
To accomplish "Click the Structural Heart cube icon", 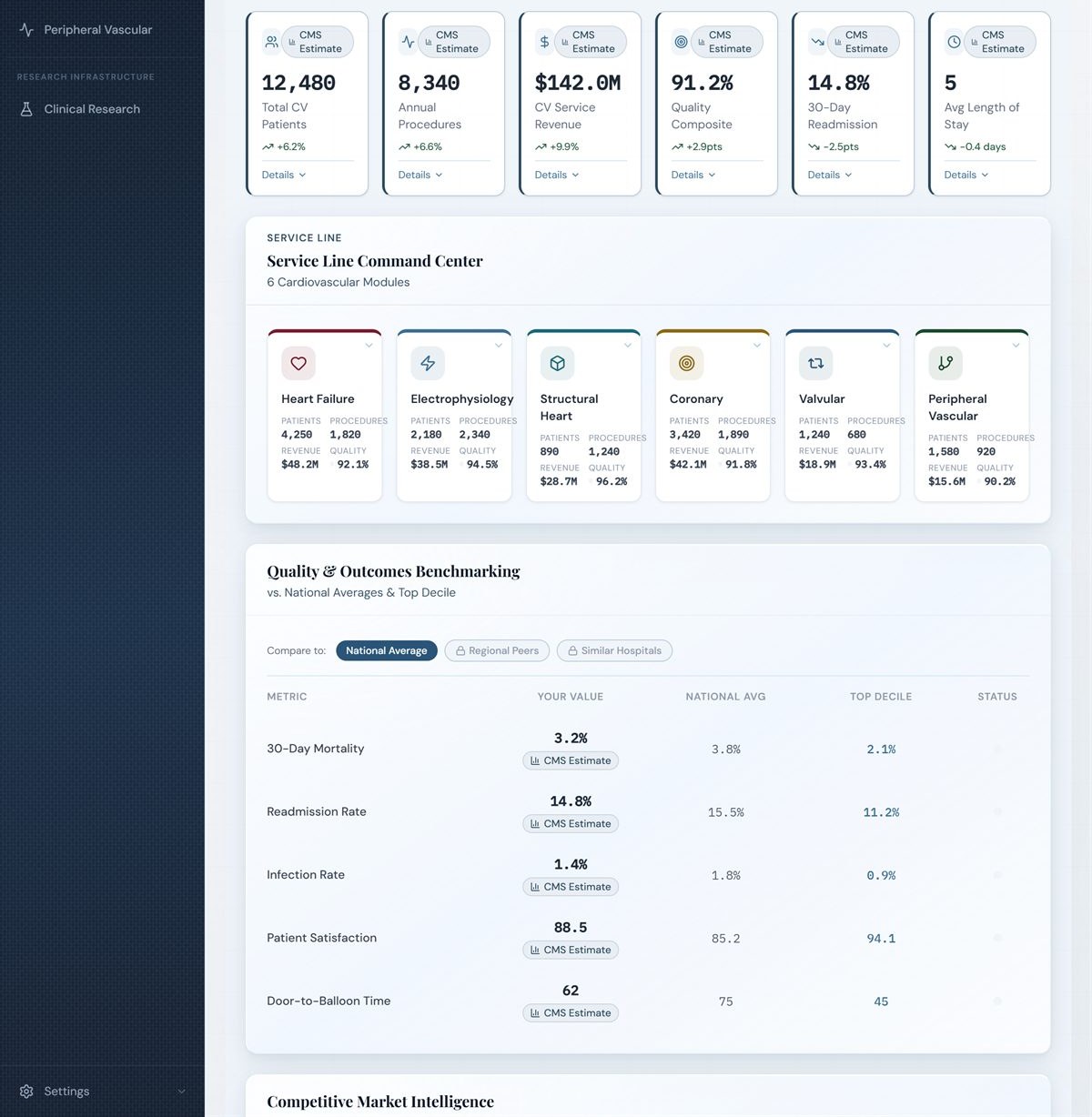I will (x=557, y=363).
